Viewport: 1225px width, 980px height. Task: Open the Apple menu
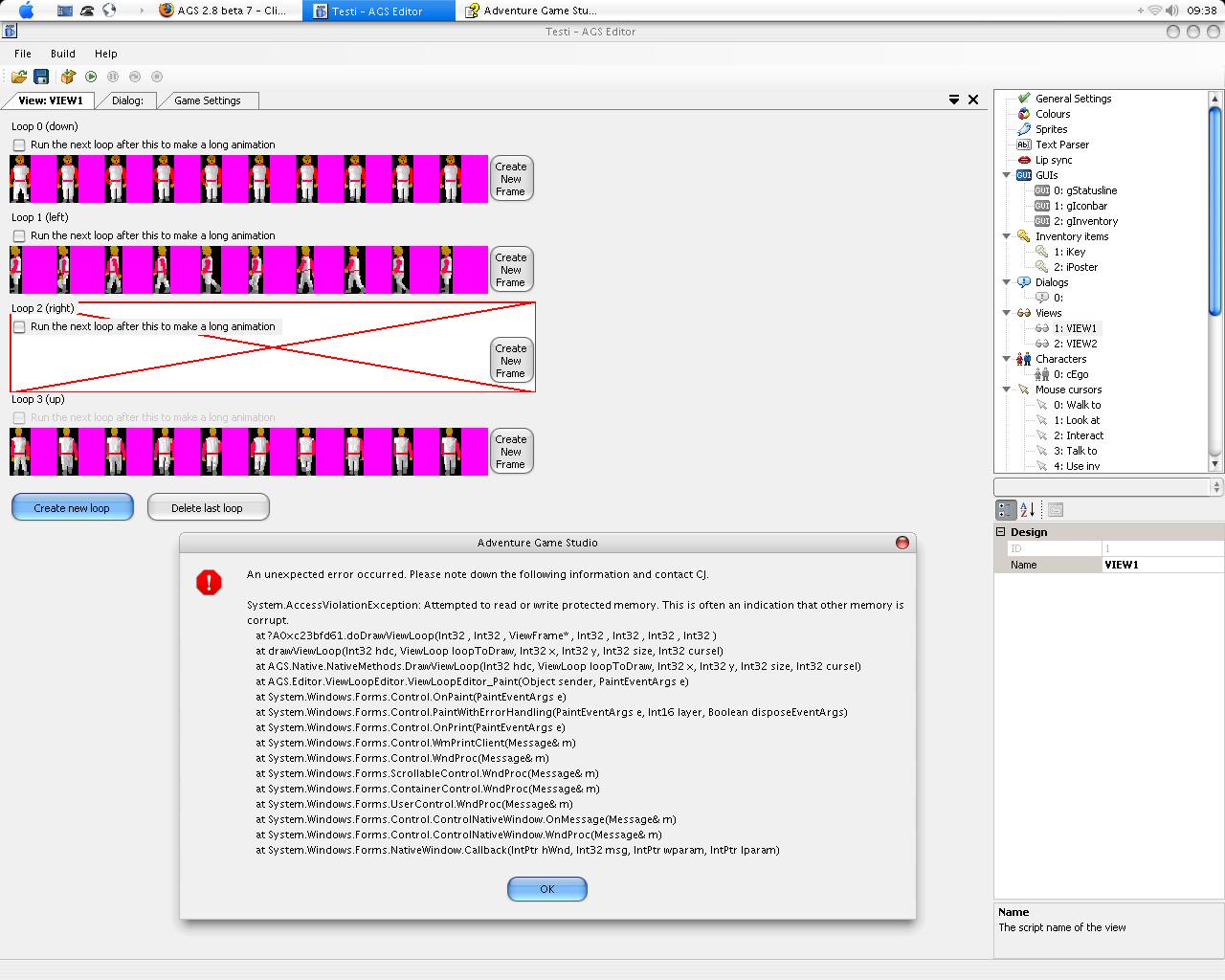pyautogui.click(x=26, y=11)
